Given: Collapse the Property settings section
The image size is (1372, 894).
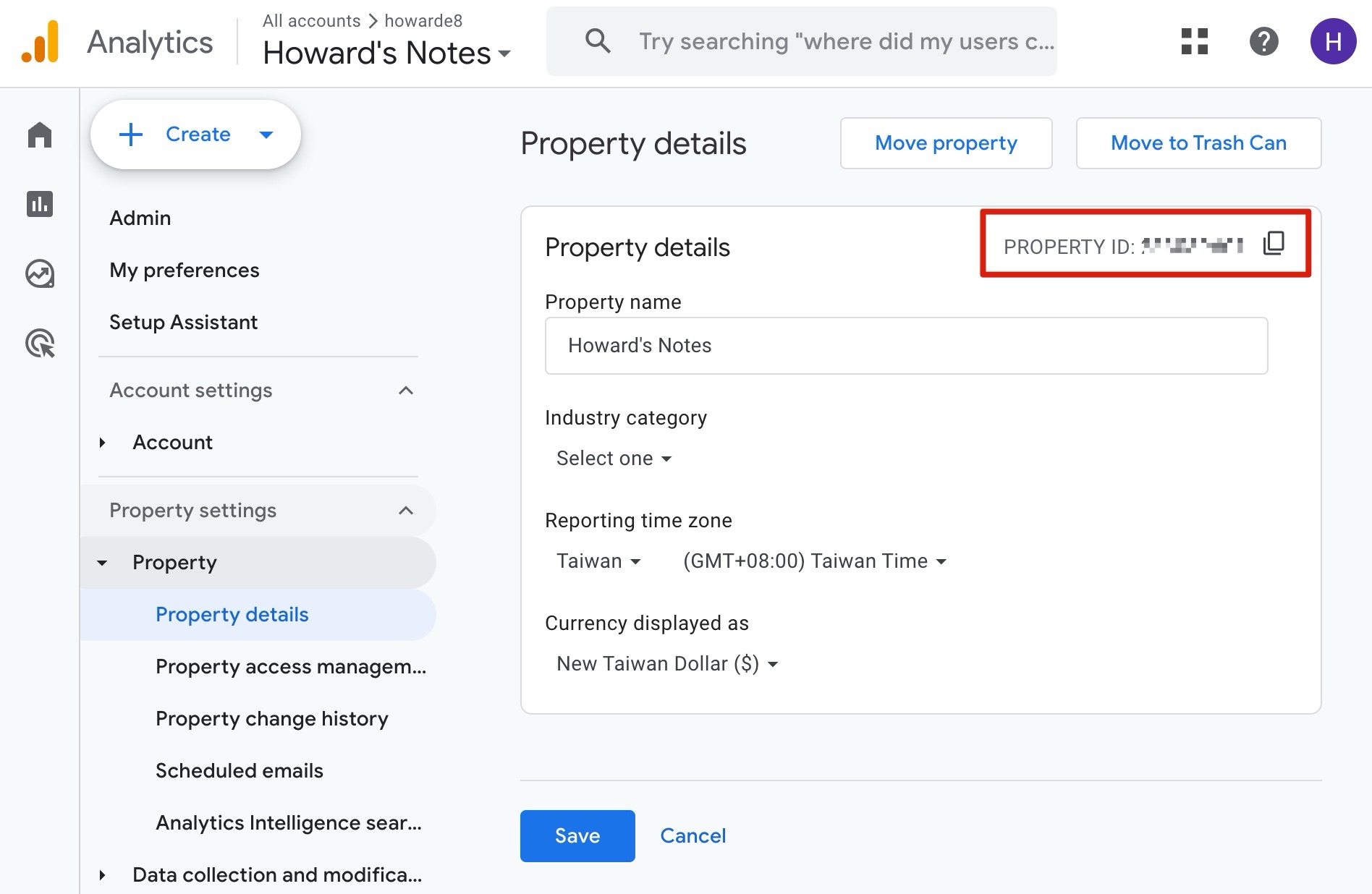Looking at the screenshot, I should click(x=406, y=511).
